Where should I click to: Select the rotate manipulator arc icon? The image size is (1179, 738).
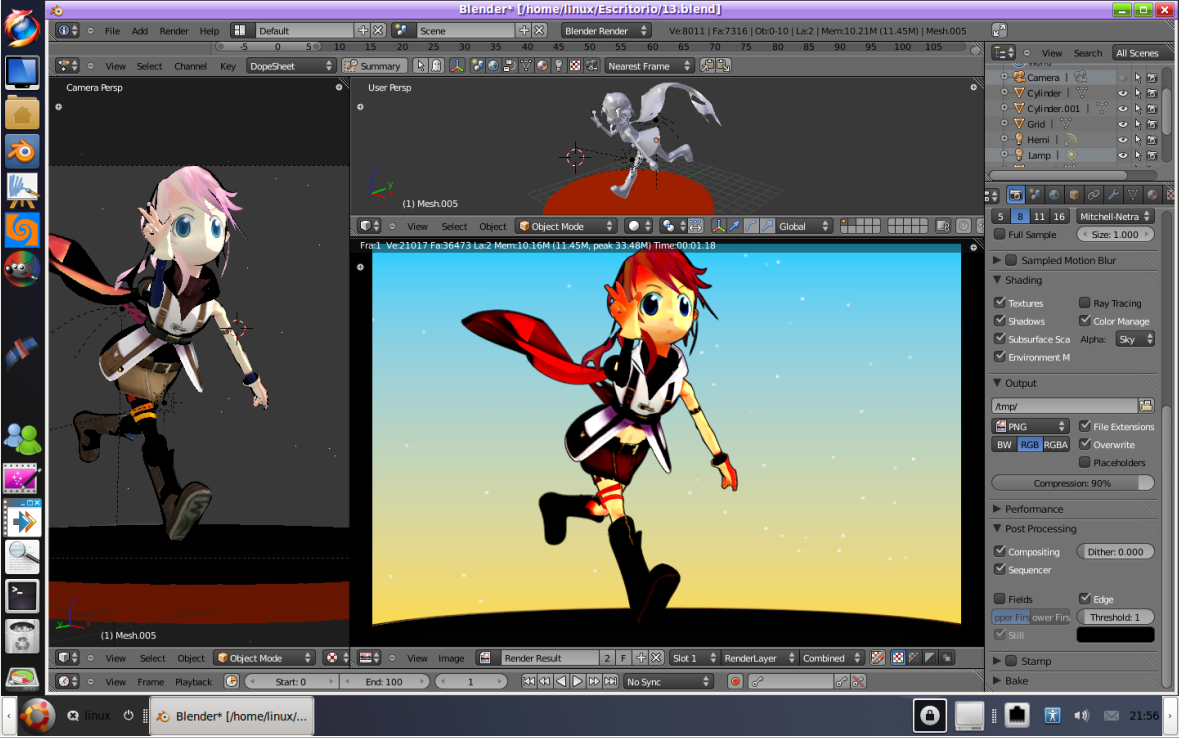coord(750,226)
